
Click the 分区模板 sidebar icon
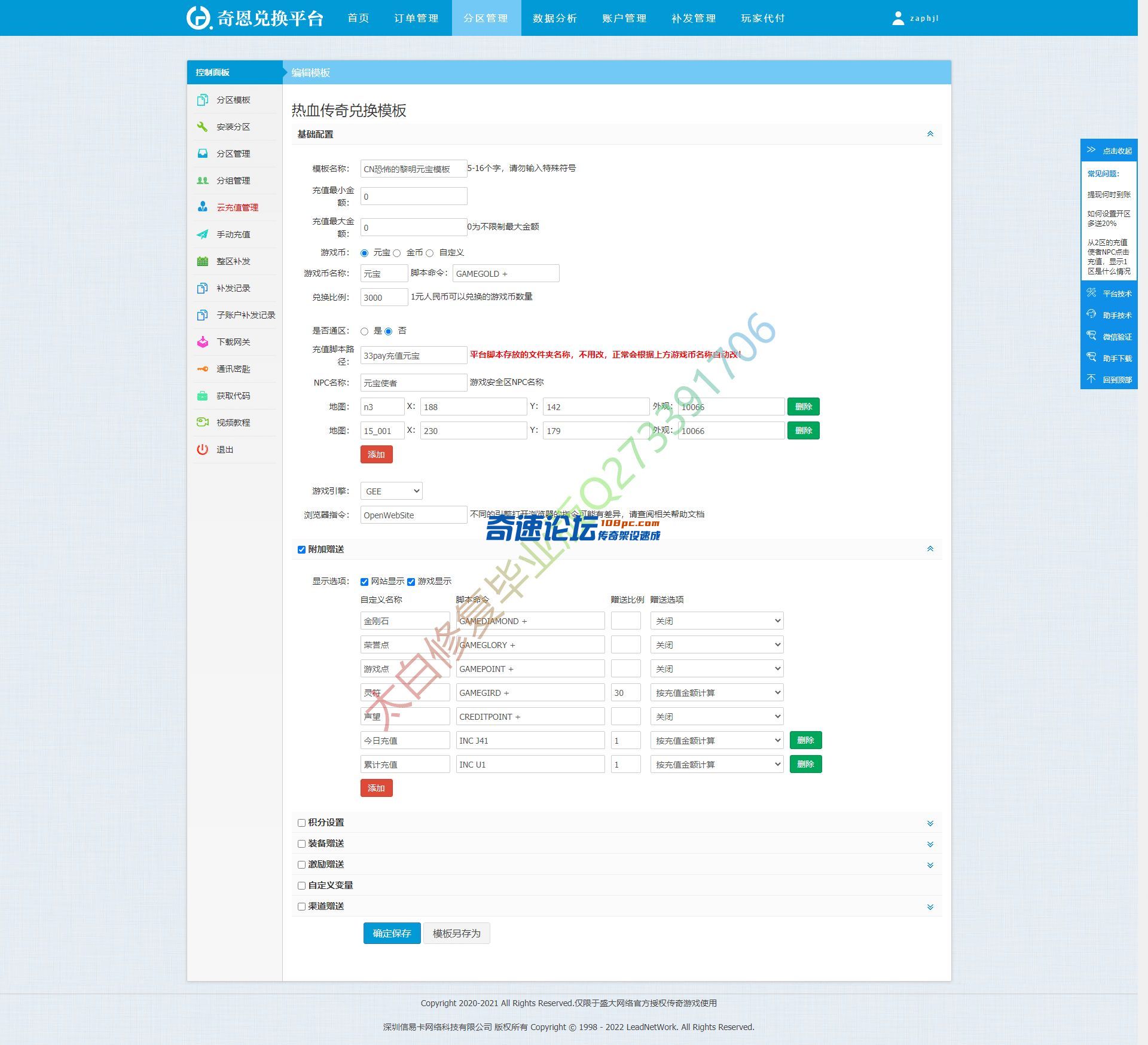click(x=203, y=100)
